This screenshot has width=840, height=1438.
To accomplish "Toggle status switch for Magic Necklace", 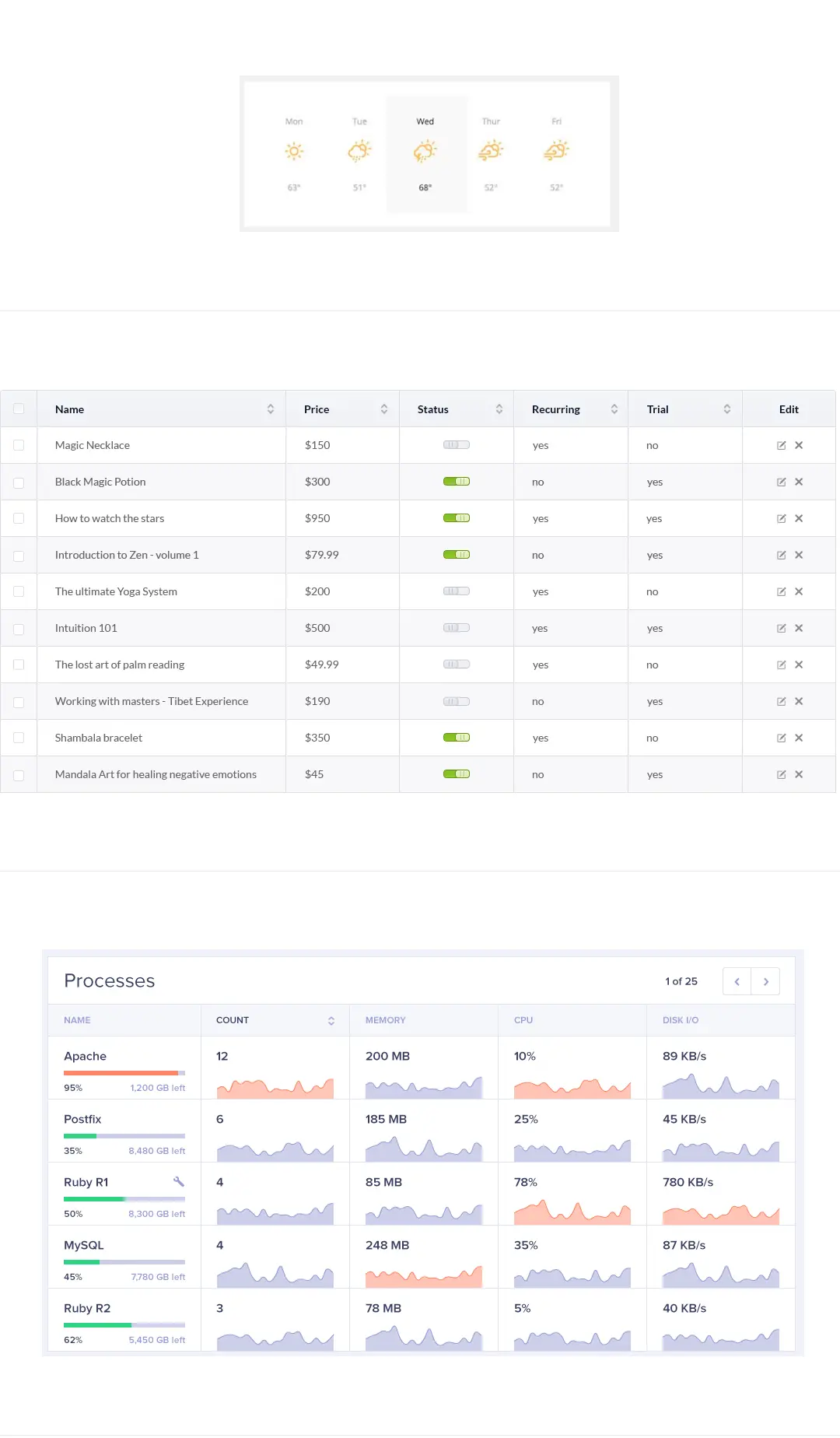I will coord(457,445).
